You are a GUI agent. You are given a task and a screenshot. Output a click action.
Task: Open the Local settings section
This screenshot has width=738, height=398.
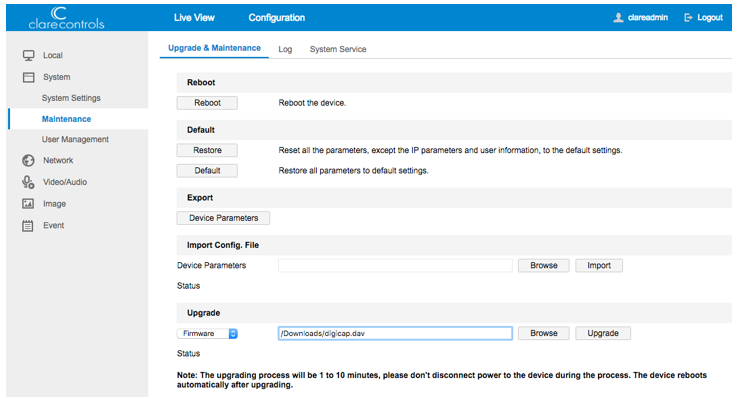tap(53, 56)
